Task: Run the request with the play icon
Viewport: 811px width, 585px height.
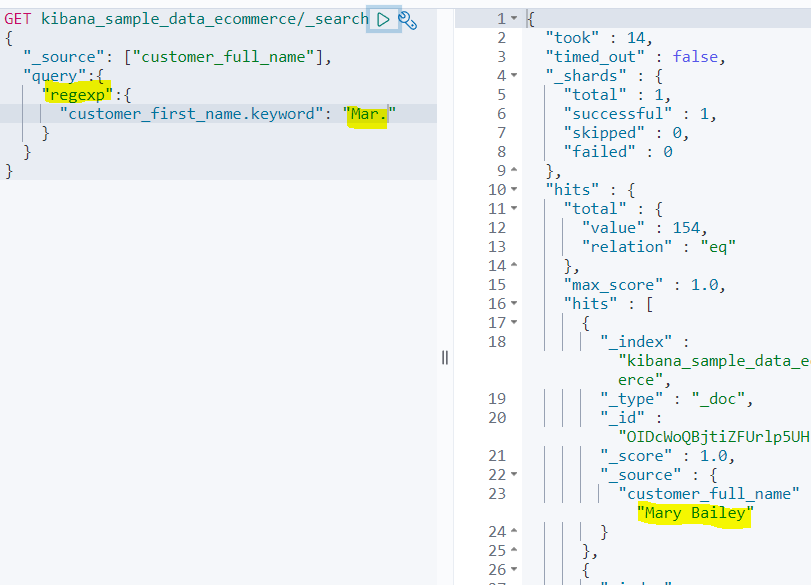Action: [383, 20]
